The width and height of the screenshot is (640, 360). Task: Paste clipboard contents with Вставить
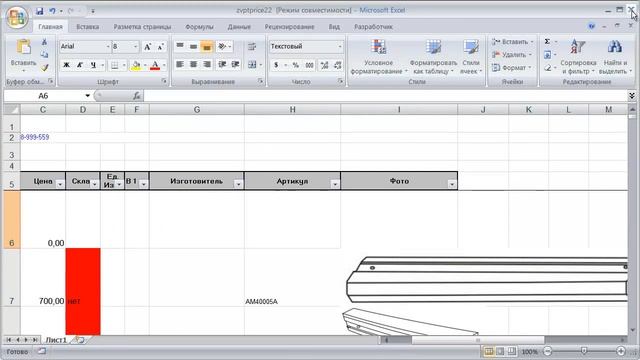point(23,56)
